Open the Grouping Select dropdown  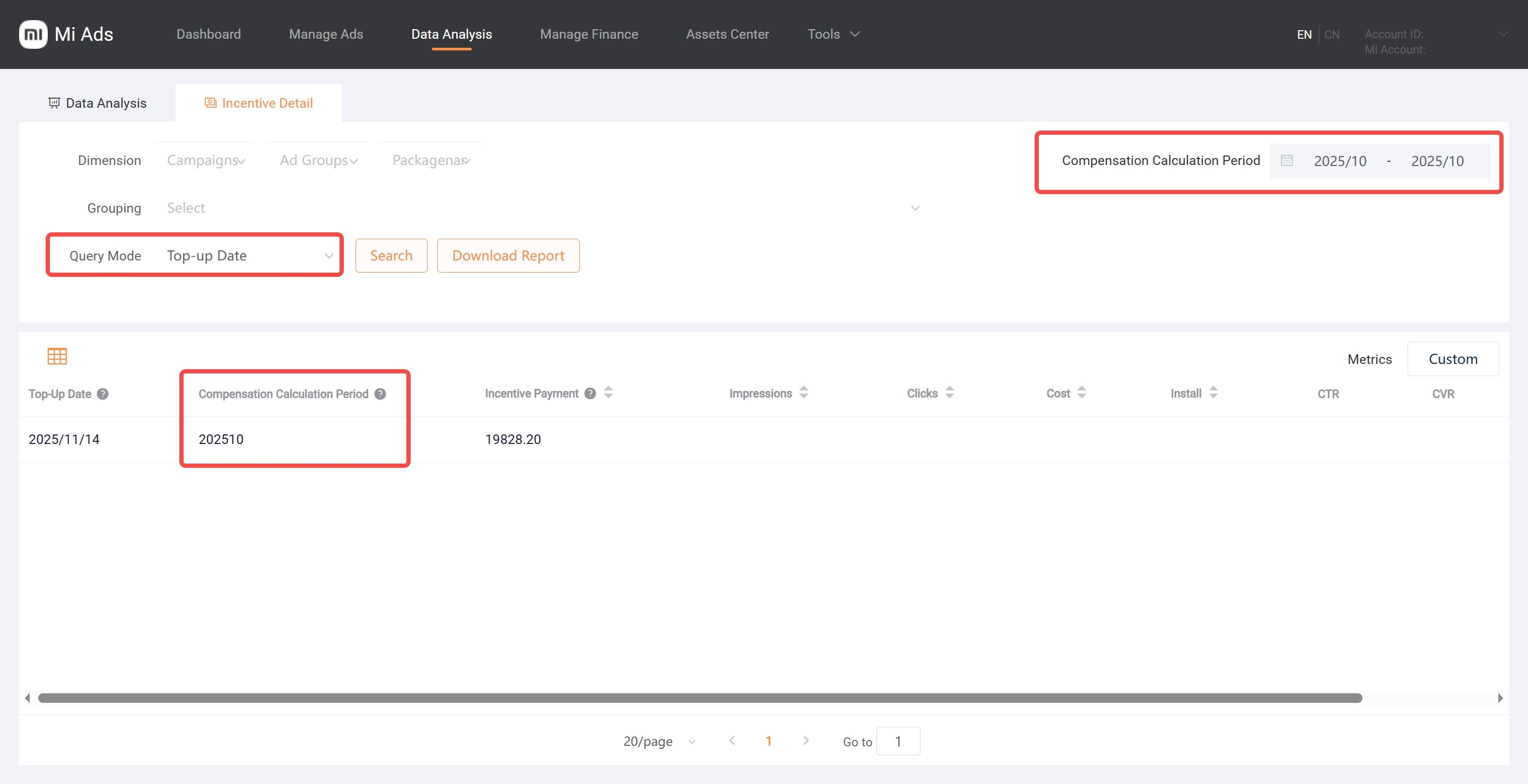[x=542, y=208]
